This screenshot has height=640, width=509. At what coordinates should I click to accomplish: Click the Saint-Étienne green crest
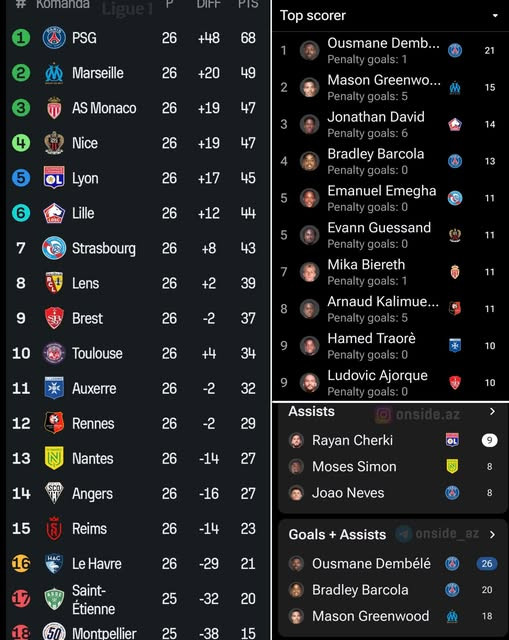pos(54,599)
